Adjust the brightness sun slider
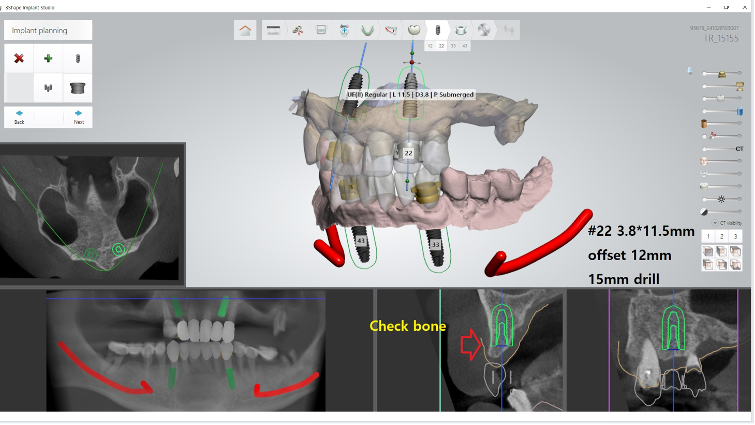 click(722, 200)
